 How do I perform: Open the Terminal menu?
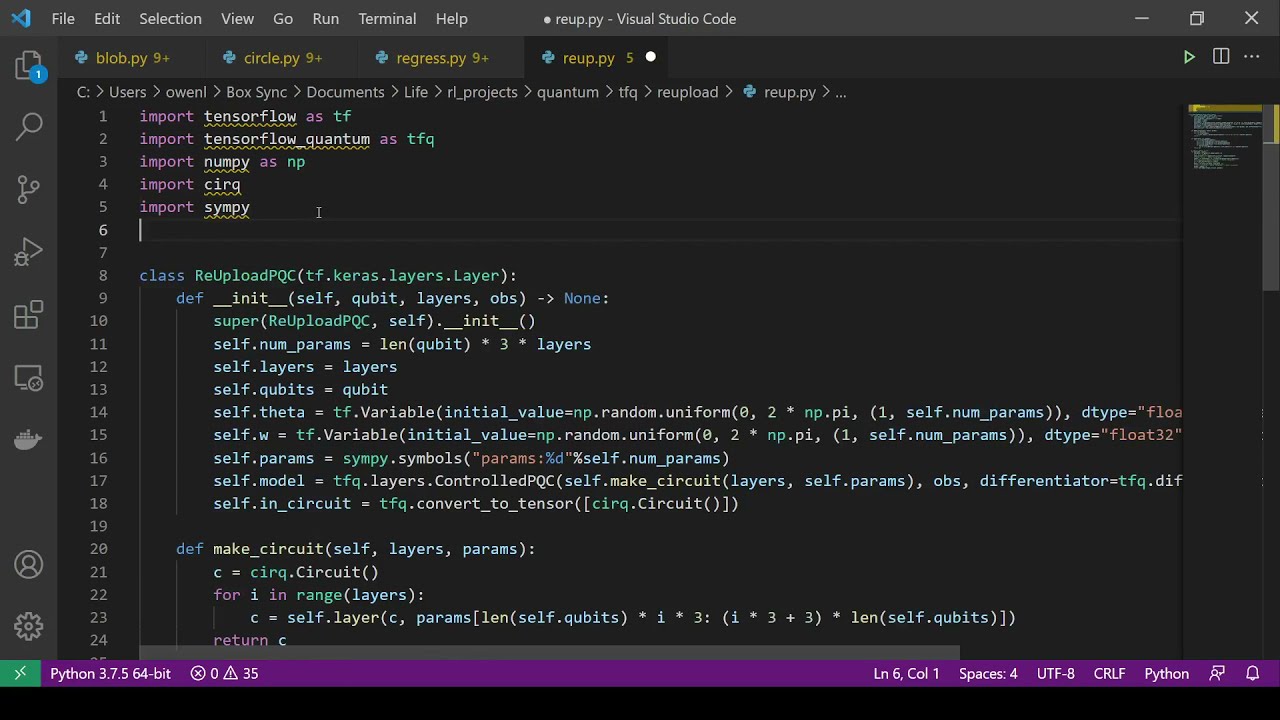[x=387, y=18]
